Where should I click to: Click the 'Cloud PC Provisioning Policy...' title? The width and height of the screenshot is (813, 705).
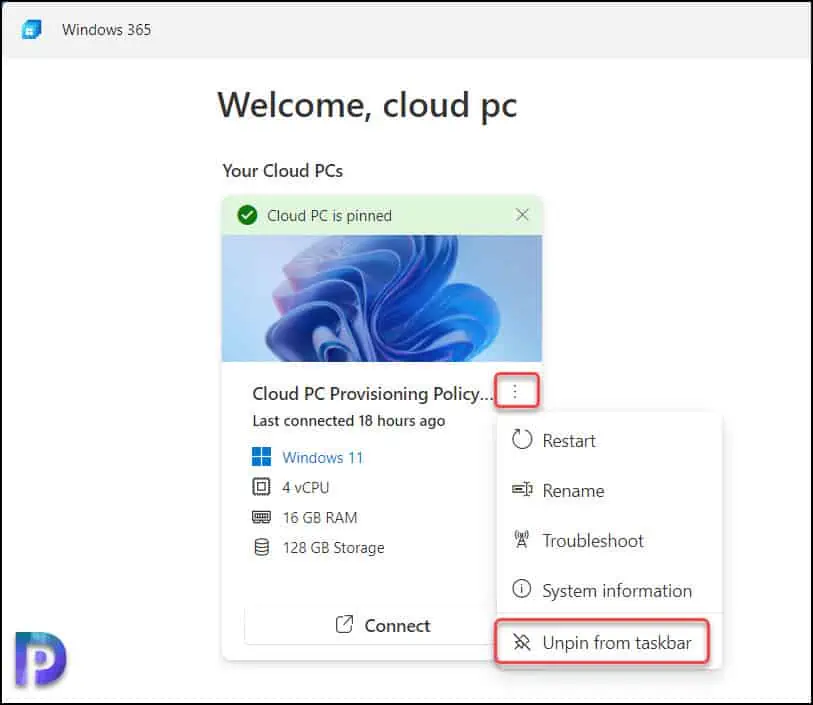372,394
